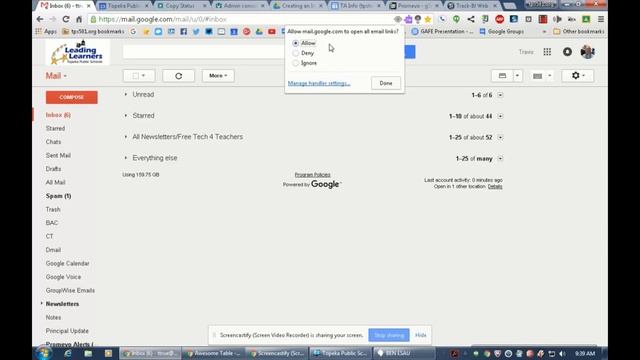Open the Inbox (6) folder
640x360 pixels.
58,115
